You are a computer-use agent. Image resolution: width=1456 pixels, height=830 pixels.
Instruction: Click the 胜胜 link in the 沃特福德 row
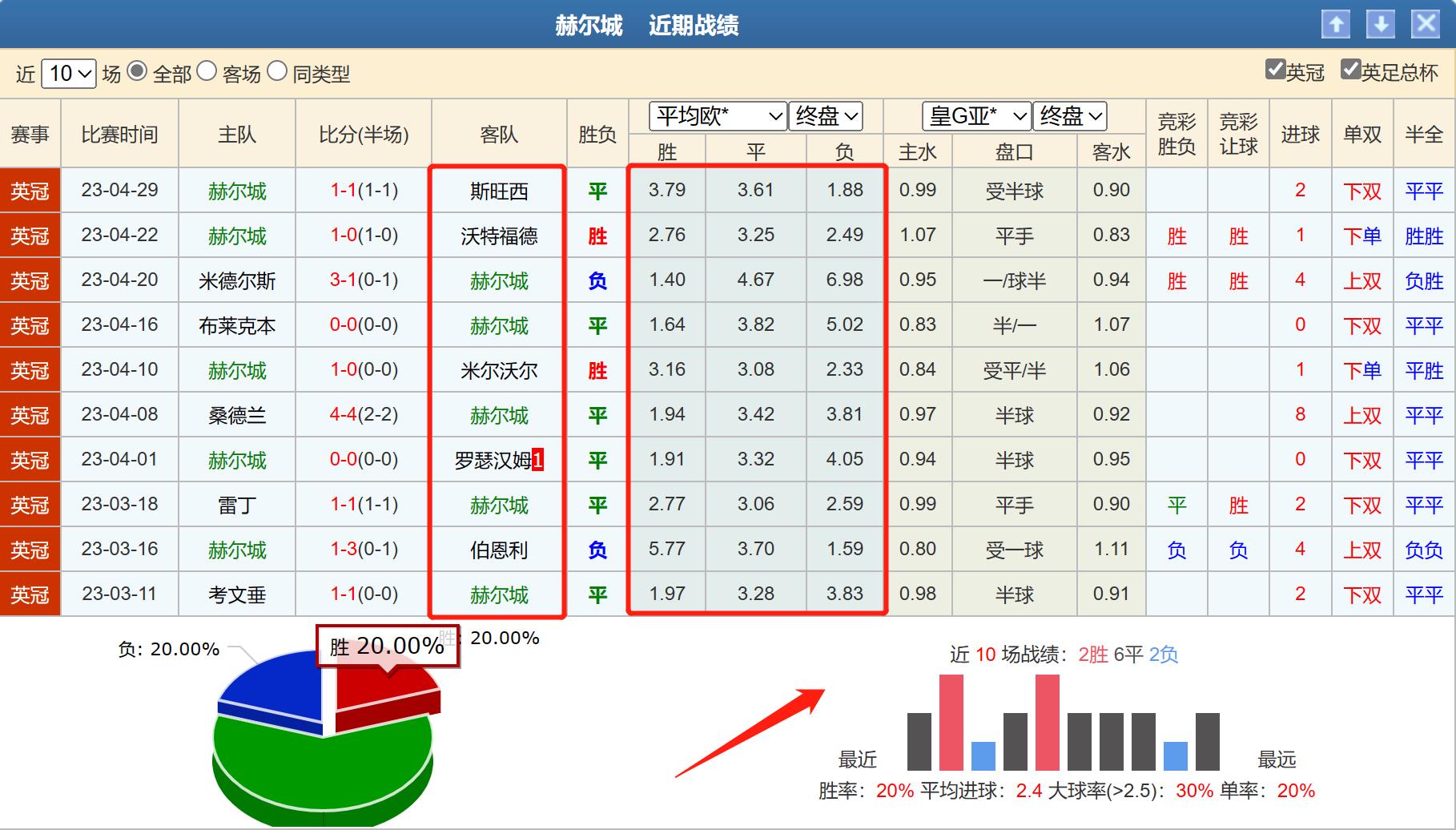click(x=1425, y=236)
